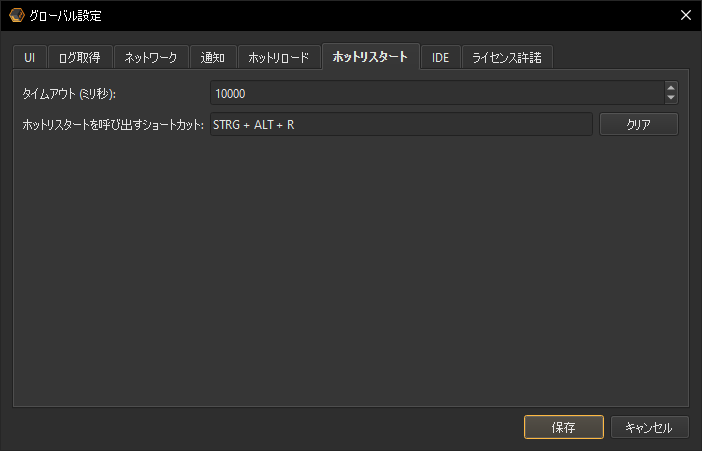702x451 pixels.
Task: Click the キャンセル button
Action: pos(649,427)
